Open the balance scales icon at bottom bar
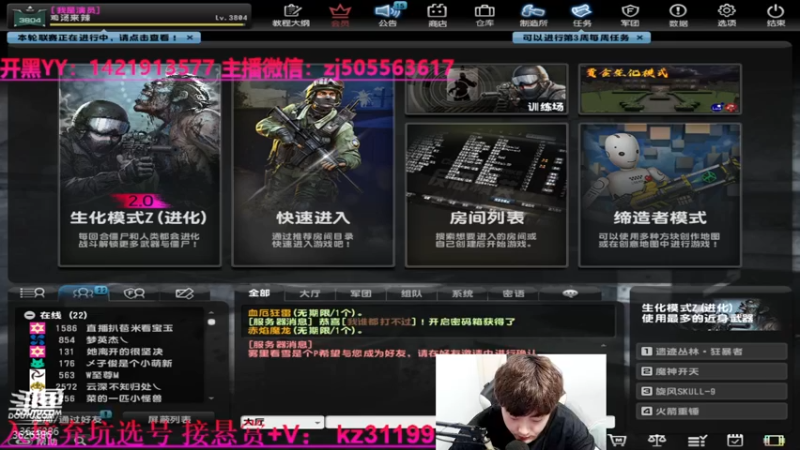Screen dimensions: 800x450 657,440
